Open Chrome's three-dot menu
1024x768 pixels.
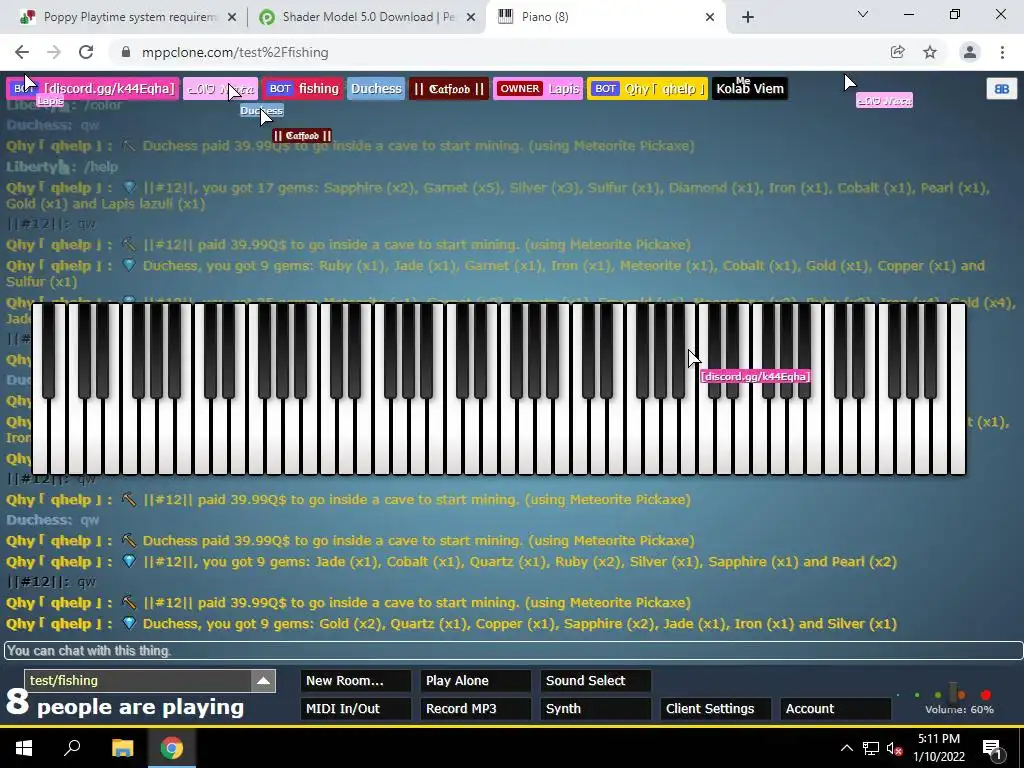(x=1002, y=52)
